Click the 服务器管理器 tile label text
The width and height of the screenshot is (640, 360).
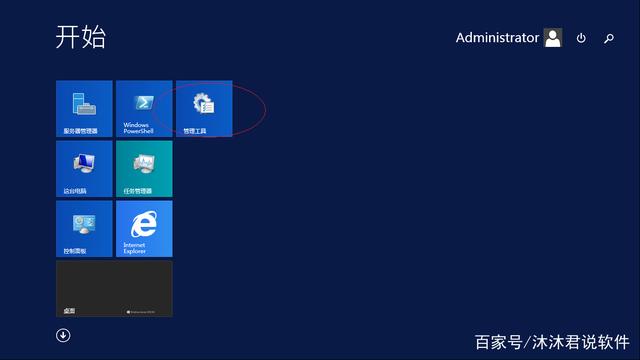coord(80,131)
